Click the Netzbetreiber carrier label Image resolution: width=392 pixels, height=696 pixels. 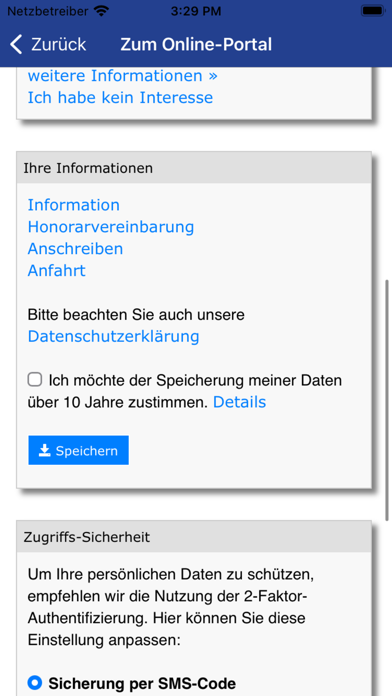point(49,12)
